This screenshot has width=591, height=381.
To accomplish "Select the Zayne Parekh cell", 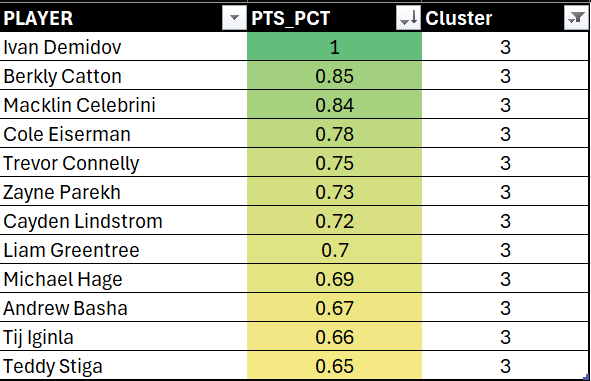I will 123,192.
